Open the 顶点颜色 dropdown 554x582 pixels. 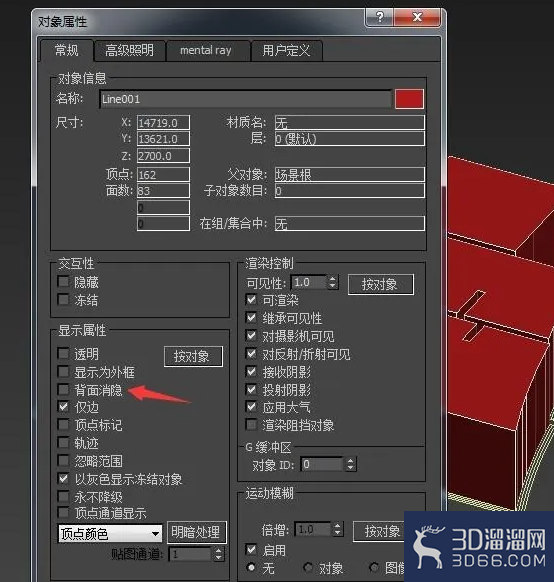coord(110,534)
